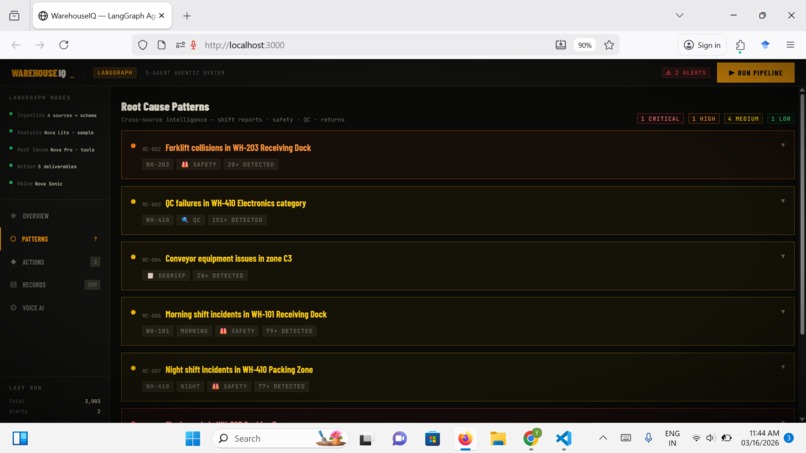Expand the Night shift incidents card
Viewport: 806px width, 453px height.
[x=783, y=367]
